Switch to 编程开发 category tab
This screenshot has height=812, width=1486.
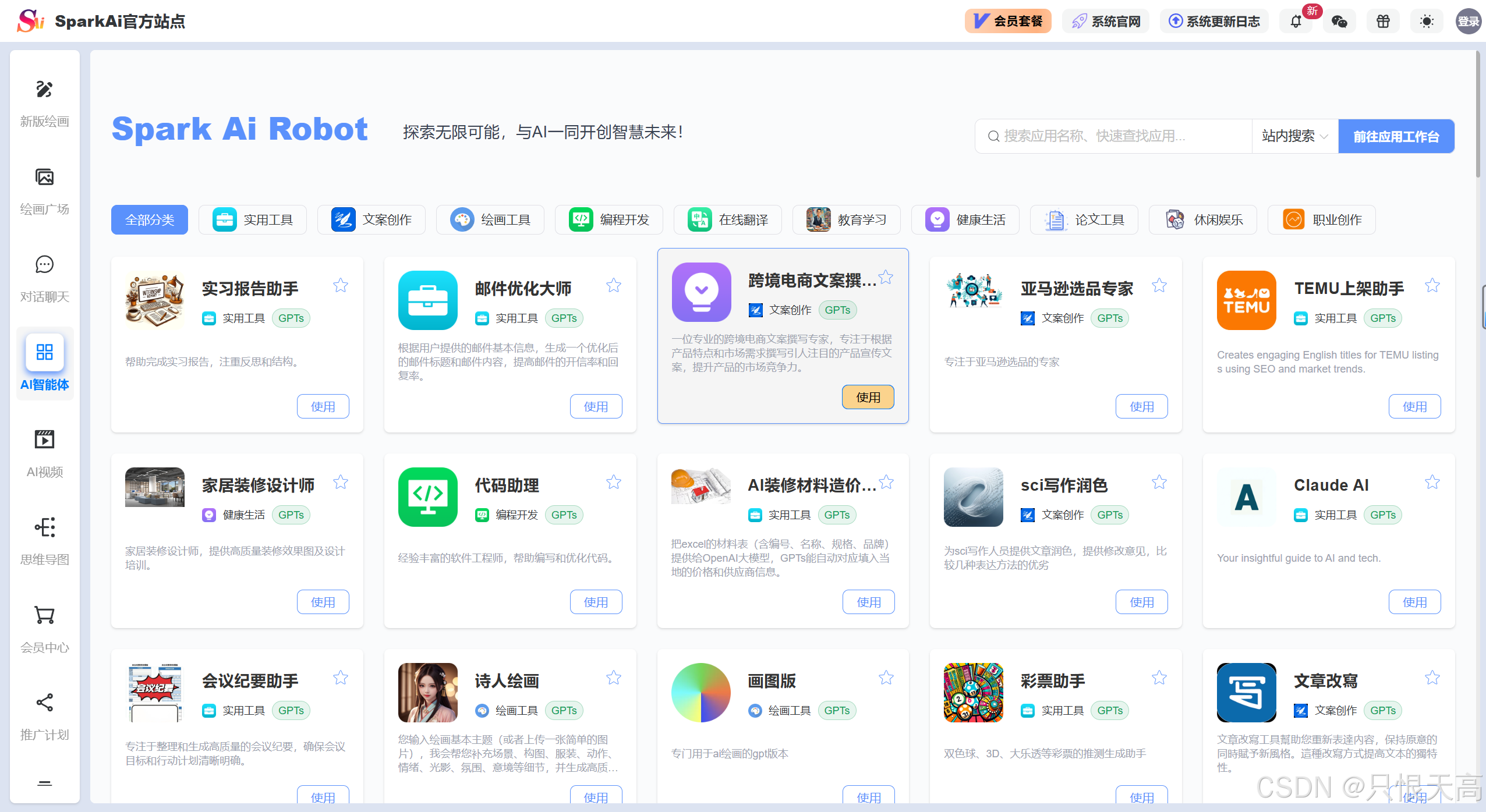pos(609,220)
